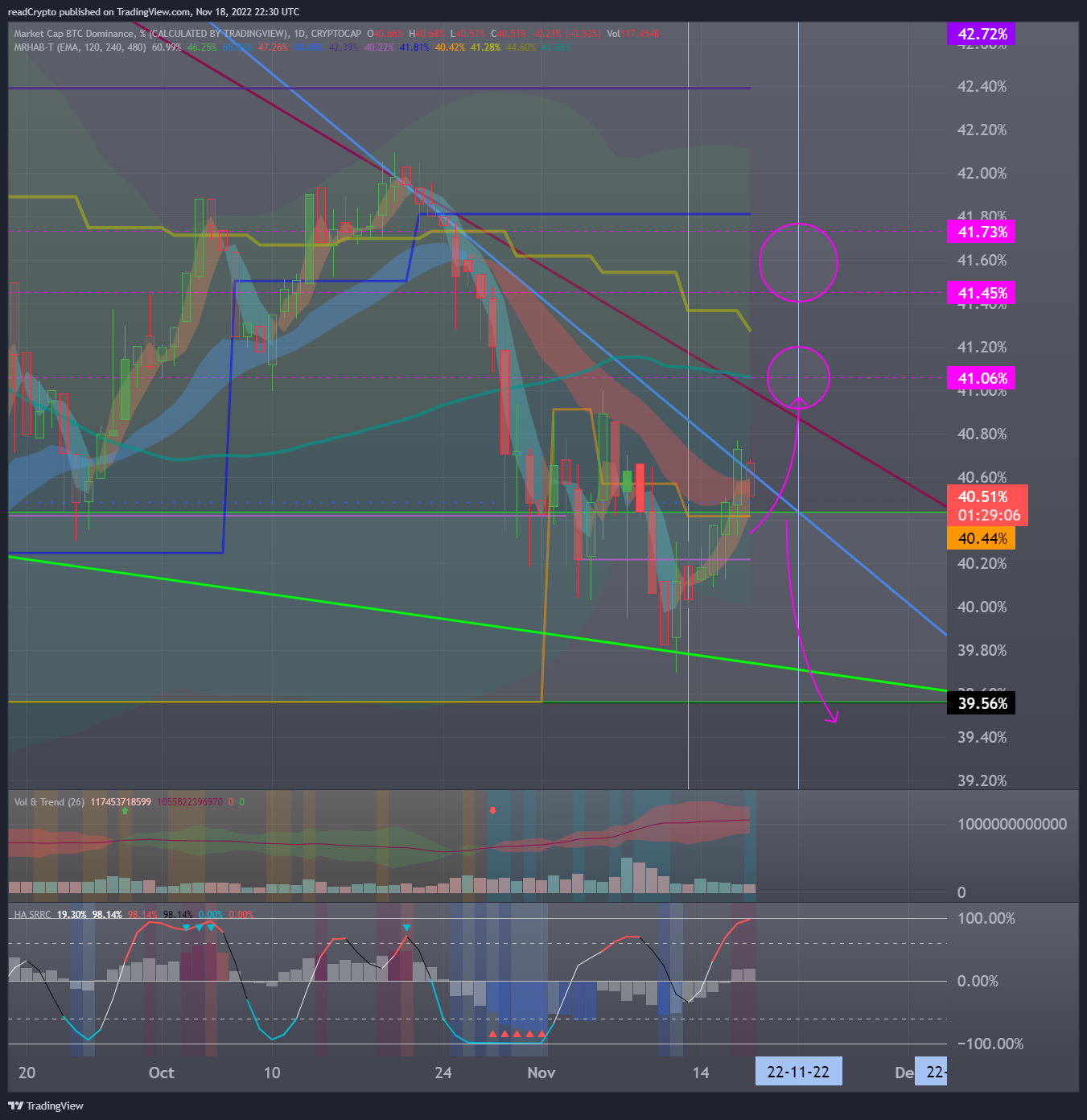Click the 0.00% HA SRRC scale label
Viewport: 1087px width, 1120px height.
pos(978,981)
